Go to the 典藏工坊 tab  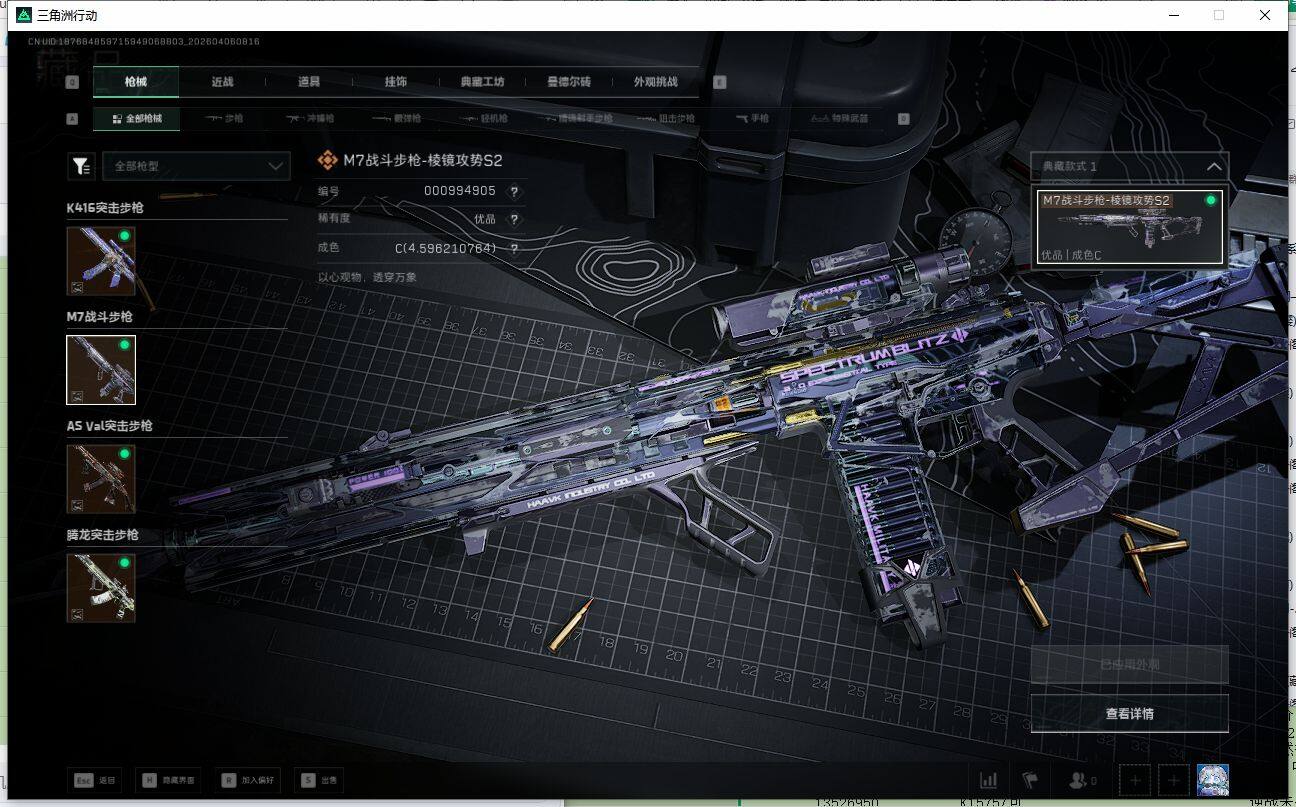coord(482,82)
